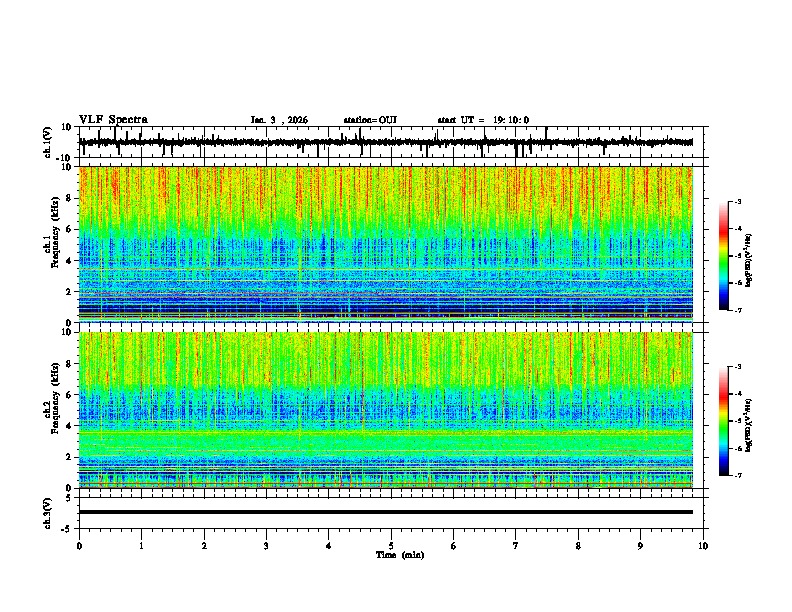Click the "start UT = 19:10:0" header text
This screenshot has width=792, height=612.
coord(483,120)
